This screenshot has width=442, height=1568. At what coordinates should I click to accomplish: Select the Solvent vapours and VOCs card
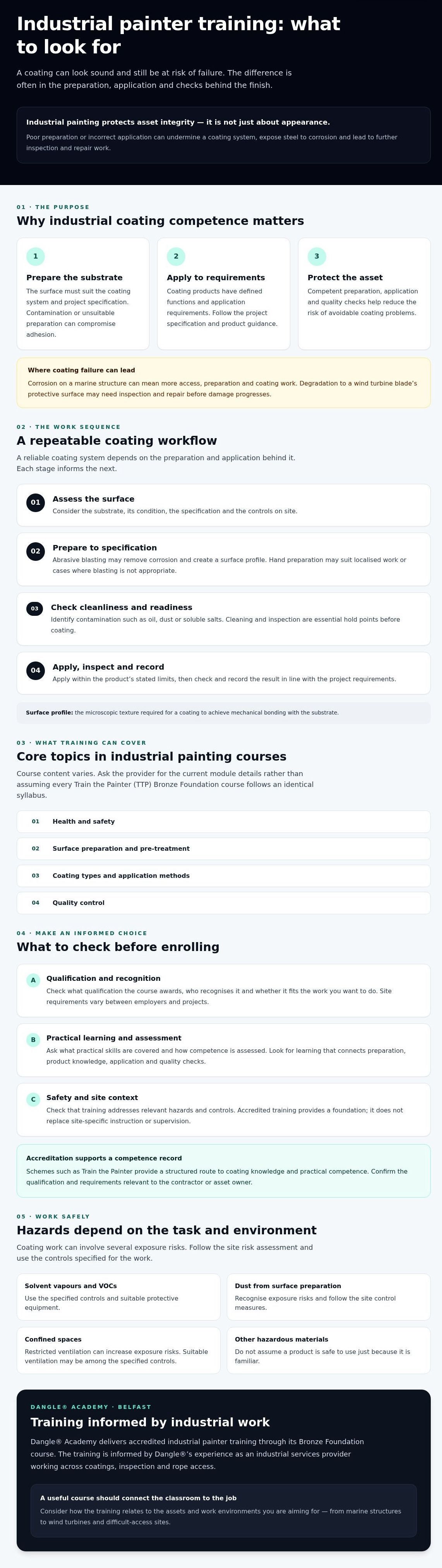(x=118, y=1297)
